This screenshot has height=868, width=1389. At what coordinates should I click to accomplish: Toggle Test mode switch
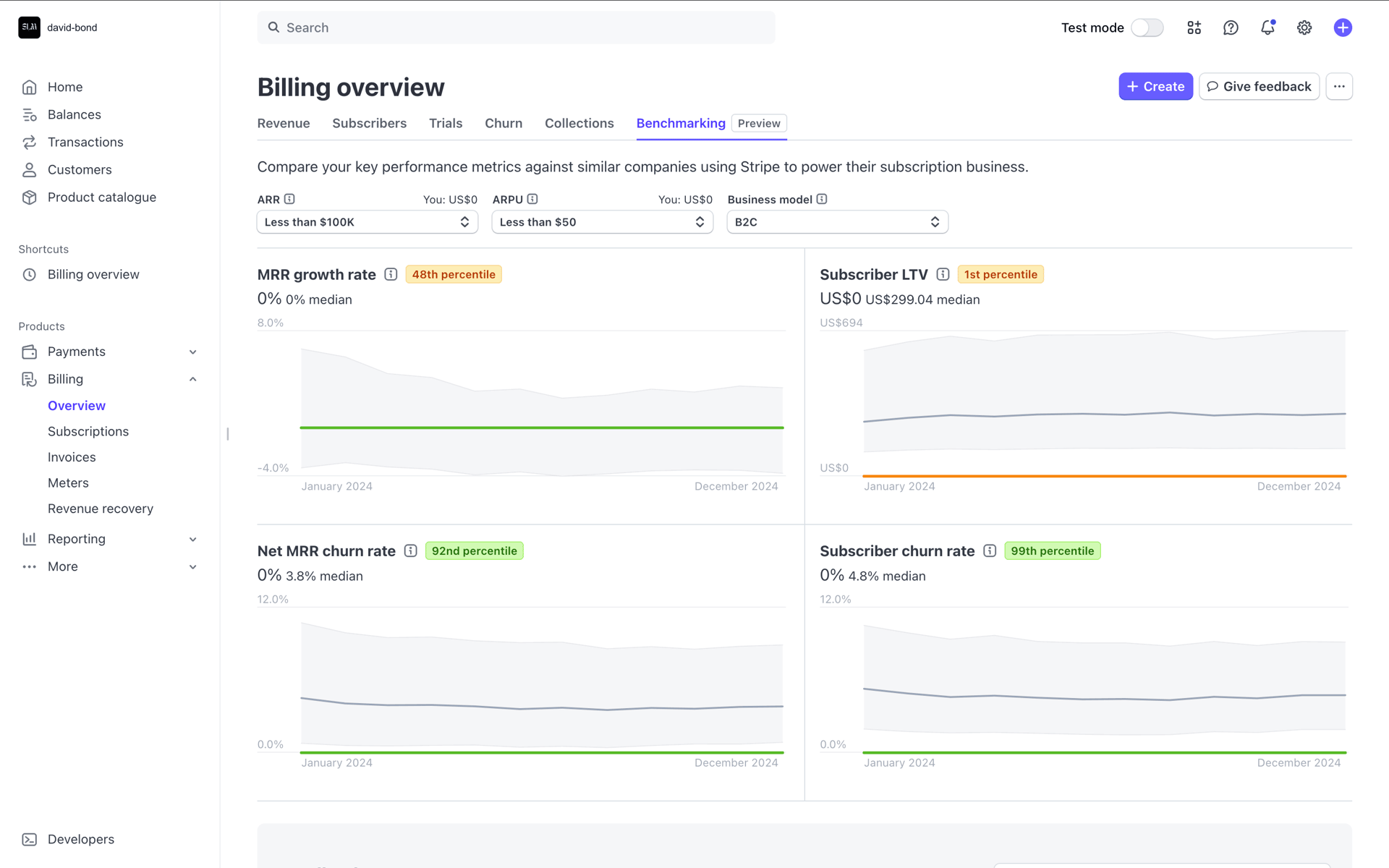pyautogui.click(x=1147, y=27)
